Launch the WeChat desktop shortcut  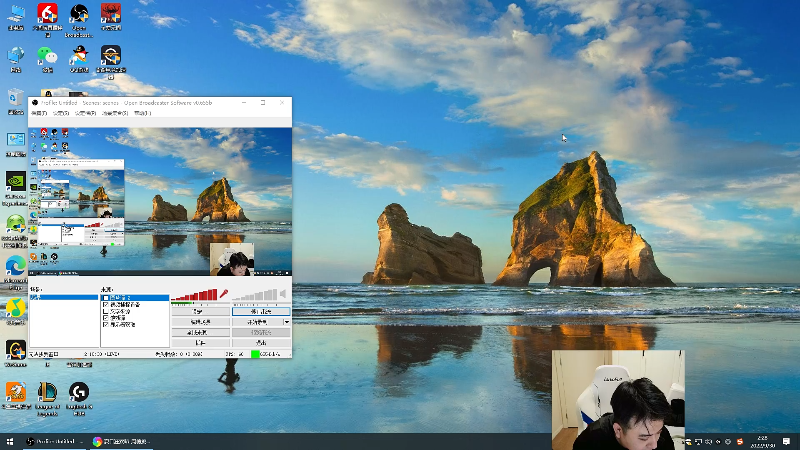[x=47, y=58]
